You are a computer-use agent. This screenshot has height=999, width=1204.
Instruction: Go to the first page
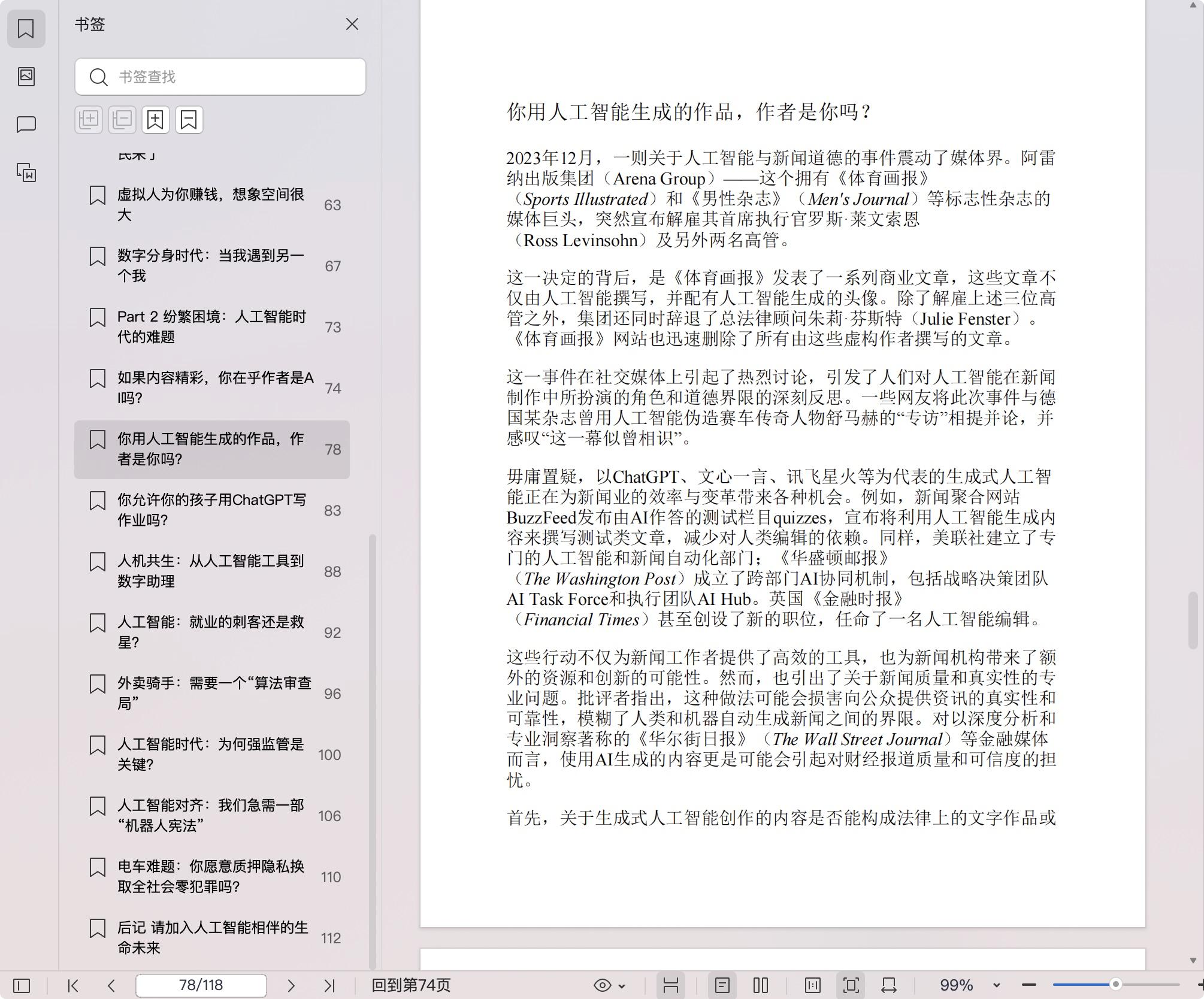(x=73, y=985)
